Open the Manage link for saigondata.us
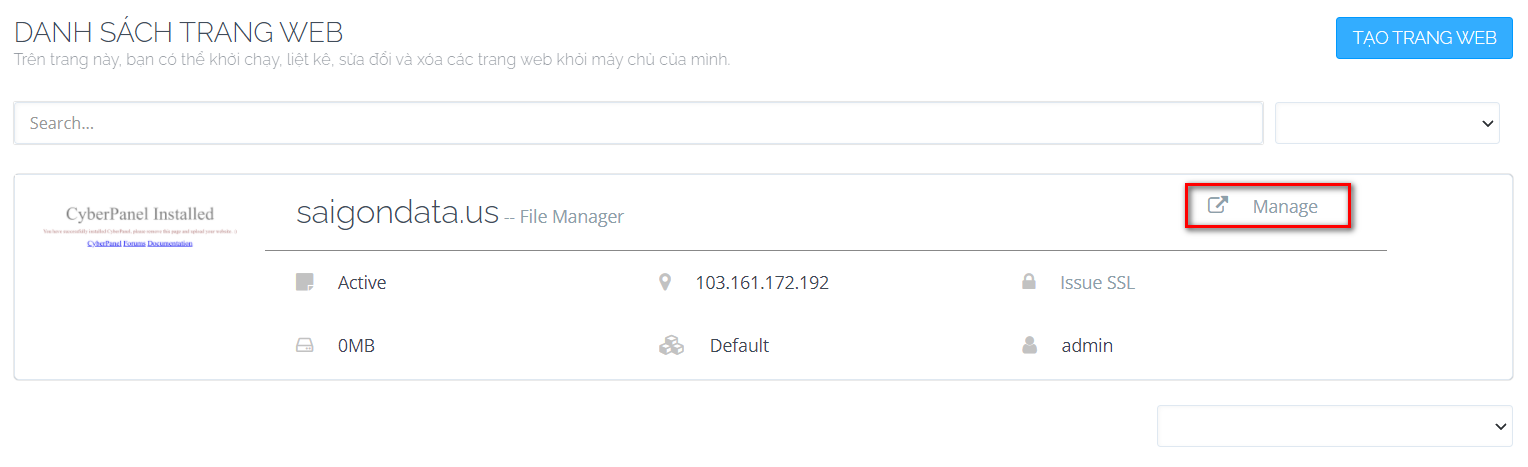1528x467 pixels. pos(1285,207)
